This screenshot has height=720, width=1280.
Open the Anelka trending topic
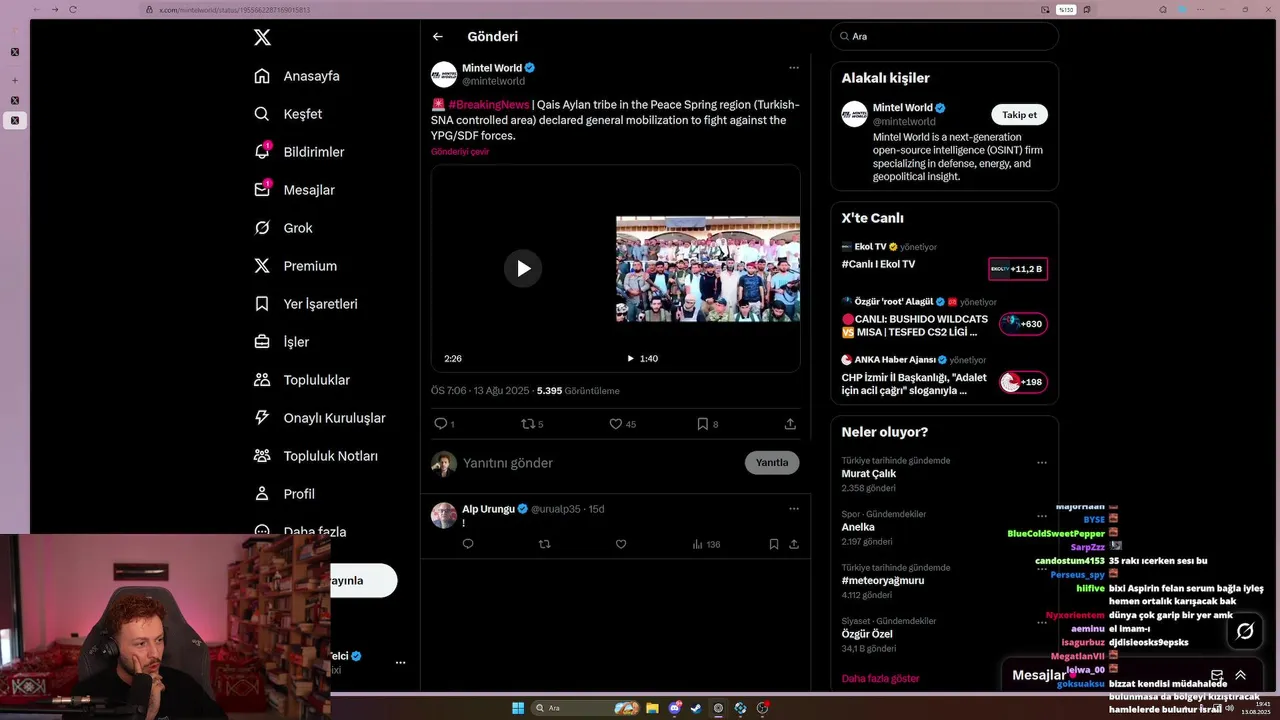coord(858,527)
